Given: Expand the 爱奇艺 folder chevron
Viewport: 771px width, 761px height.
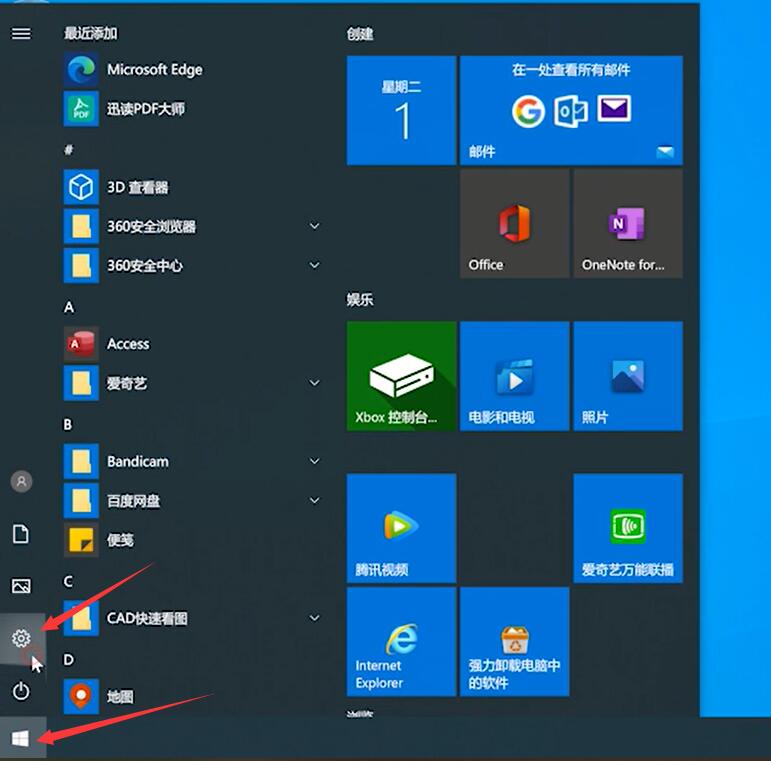Looking at the screenshot, I should 315,383.
